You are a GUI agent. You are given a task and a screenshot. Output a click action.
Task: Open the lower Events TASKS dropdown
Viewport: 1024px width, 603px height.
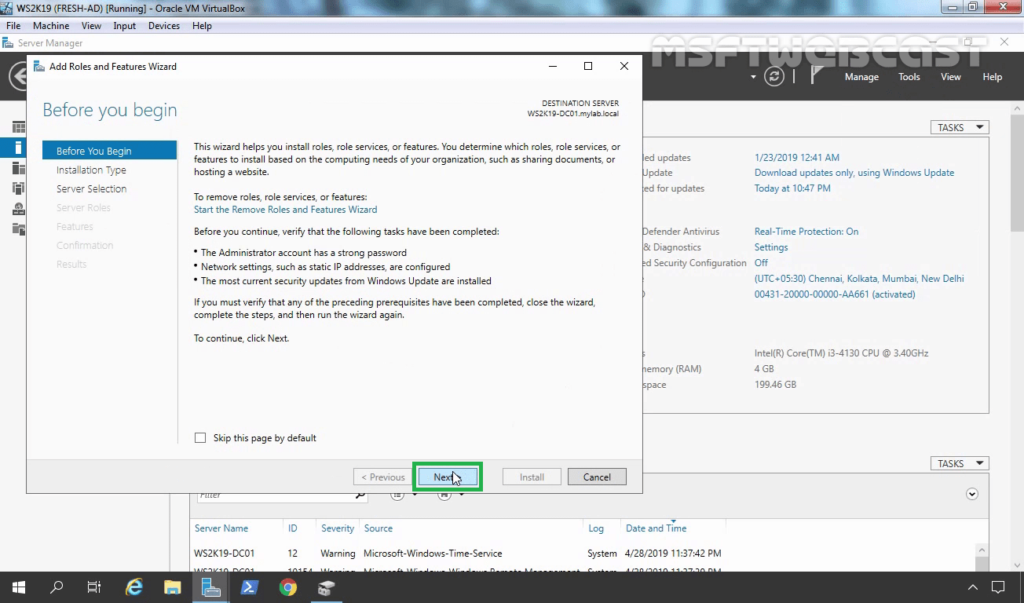[959, 463]
